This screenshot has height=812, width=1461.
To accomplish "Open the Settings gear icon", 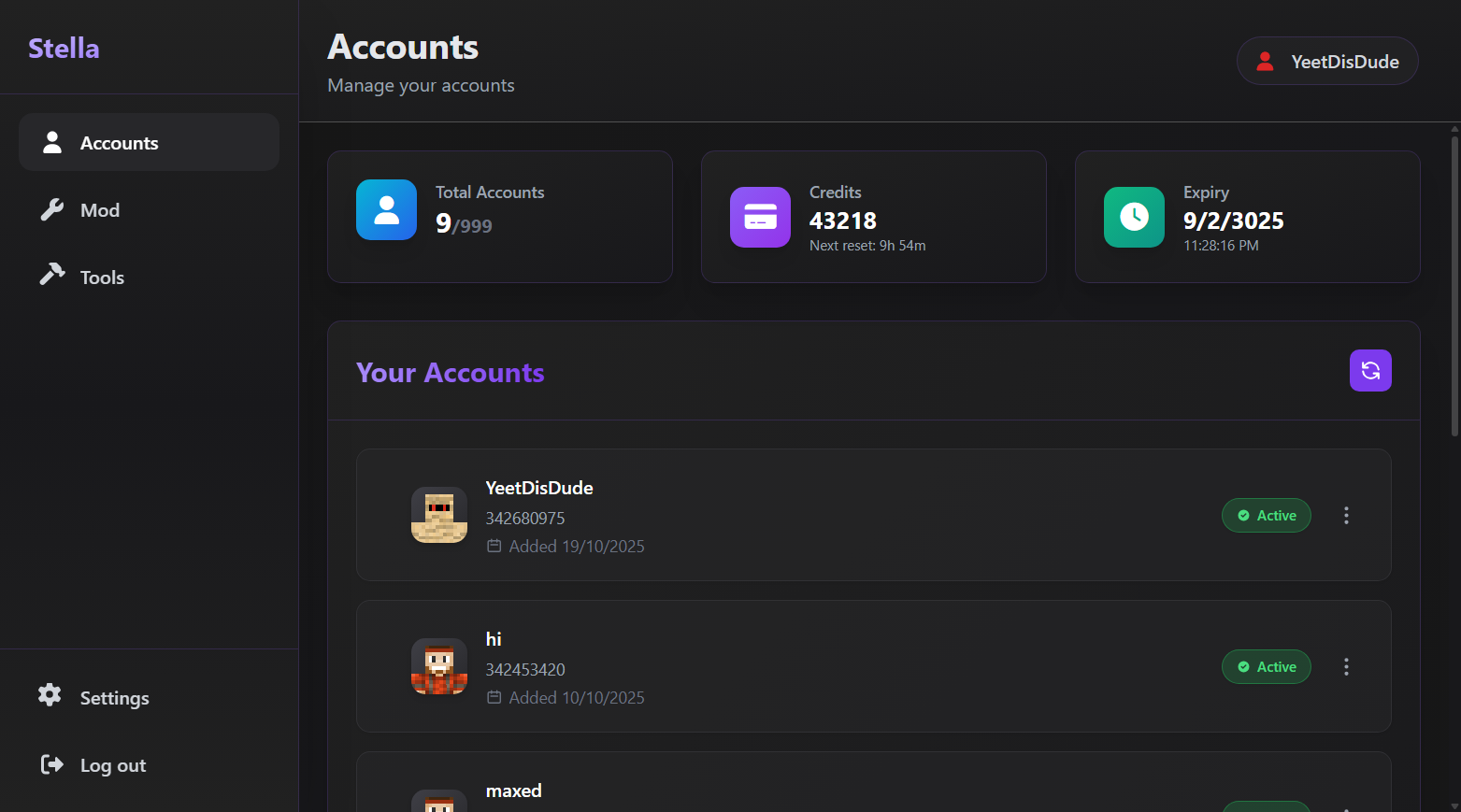I will point(50,696).
